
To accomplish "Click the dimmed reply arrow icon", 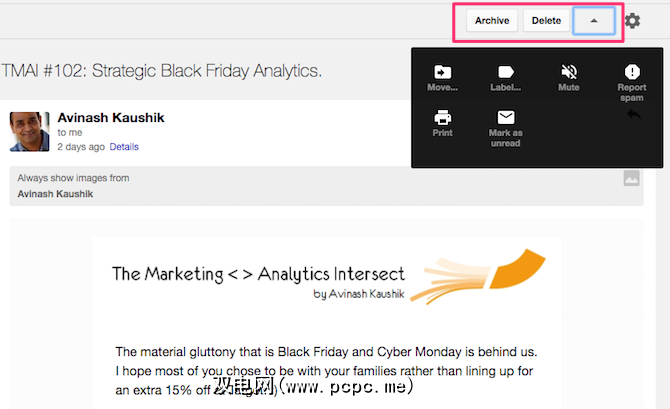I will point(632,116).
